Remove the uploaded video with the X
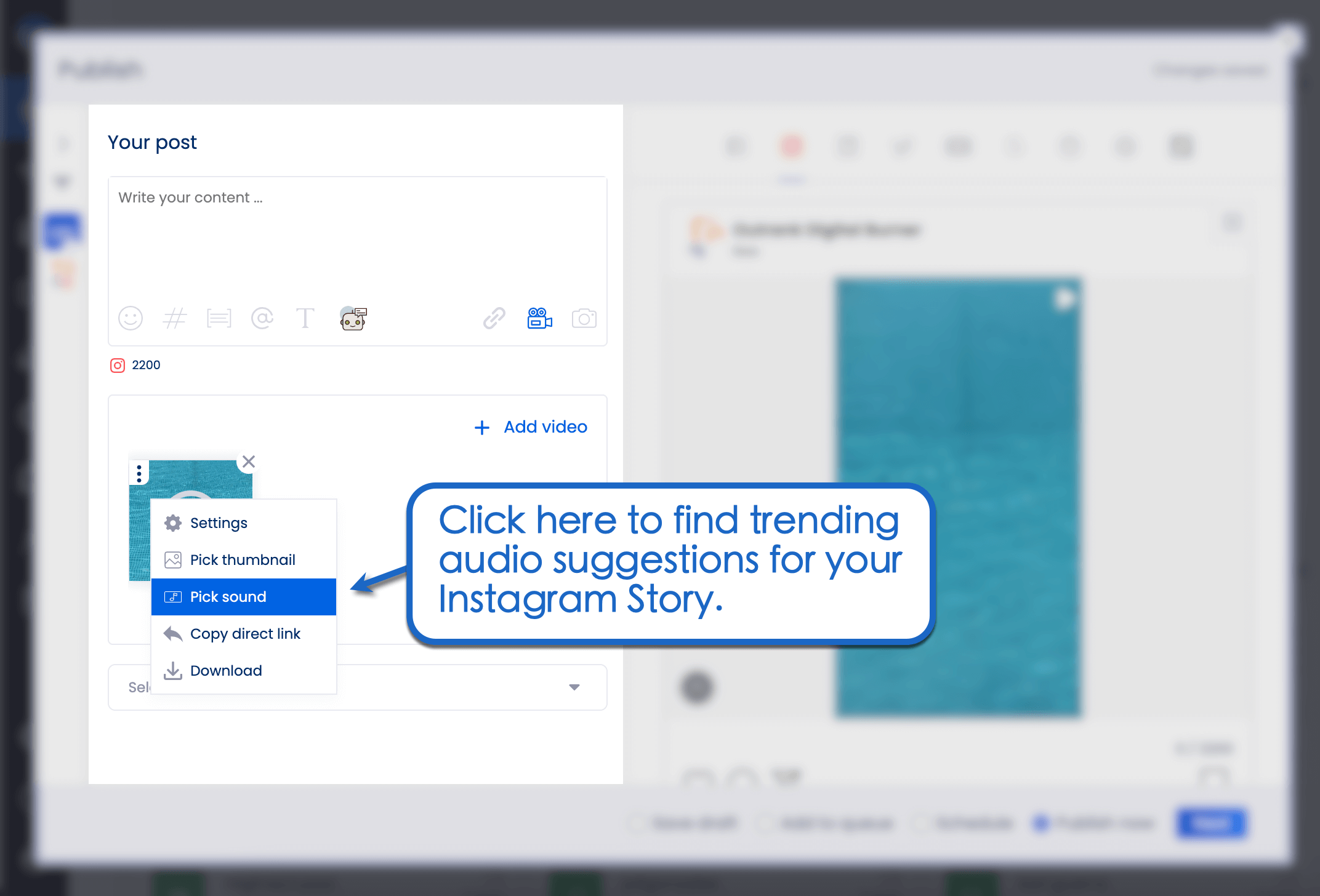Viewport: 1320px width, 896px height. pos(249,461)
